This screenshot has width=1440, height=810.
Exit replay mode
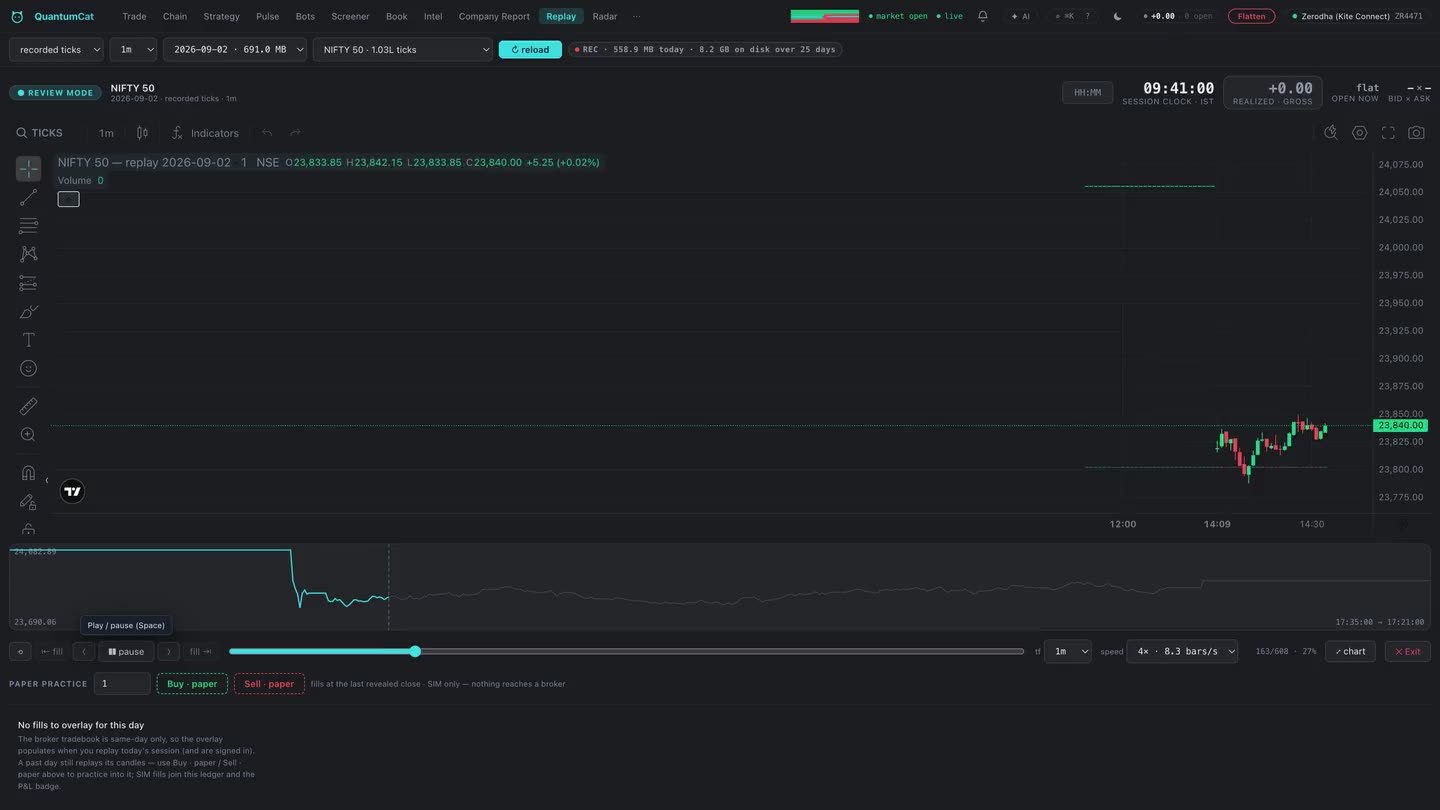[1407, 651]
